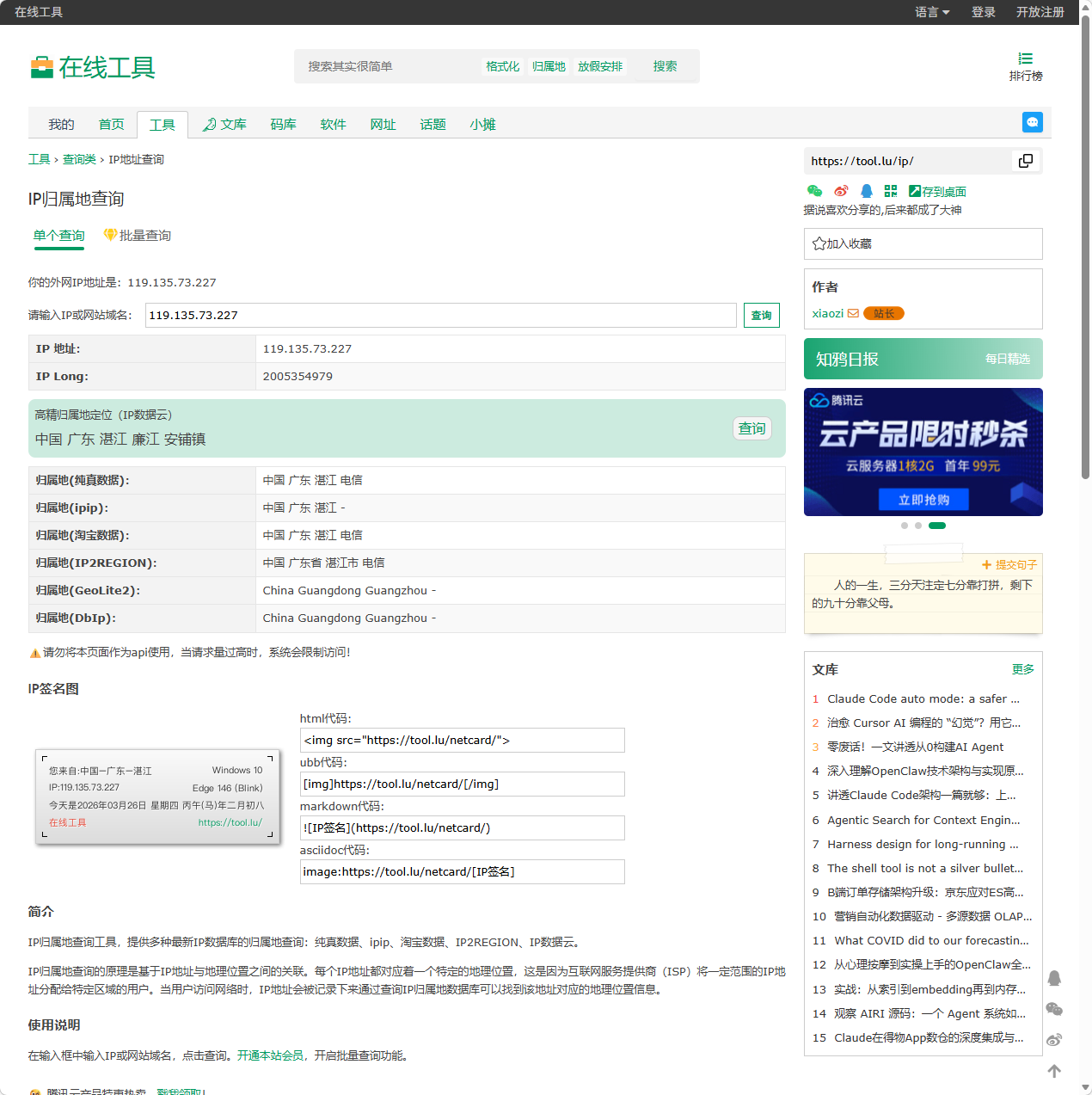Switch to the 批量查询 batch query tab
The height and width of the screenshot is (1095, 1092).
[138, 236]
